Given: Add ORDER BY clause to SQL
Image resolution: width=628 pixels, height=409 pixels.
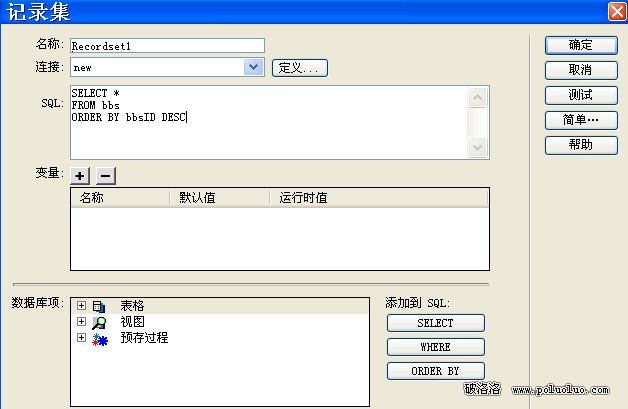Looking at the screenshot, I should pos(435,371).
